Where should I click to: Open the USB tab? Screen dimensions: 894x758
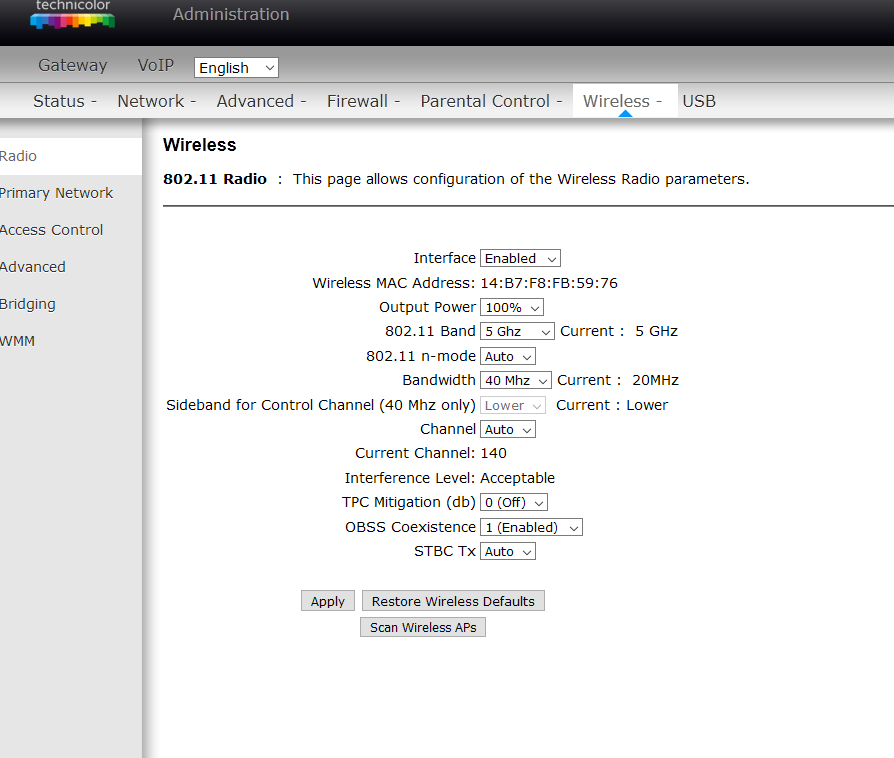pos(699,101)
